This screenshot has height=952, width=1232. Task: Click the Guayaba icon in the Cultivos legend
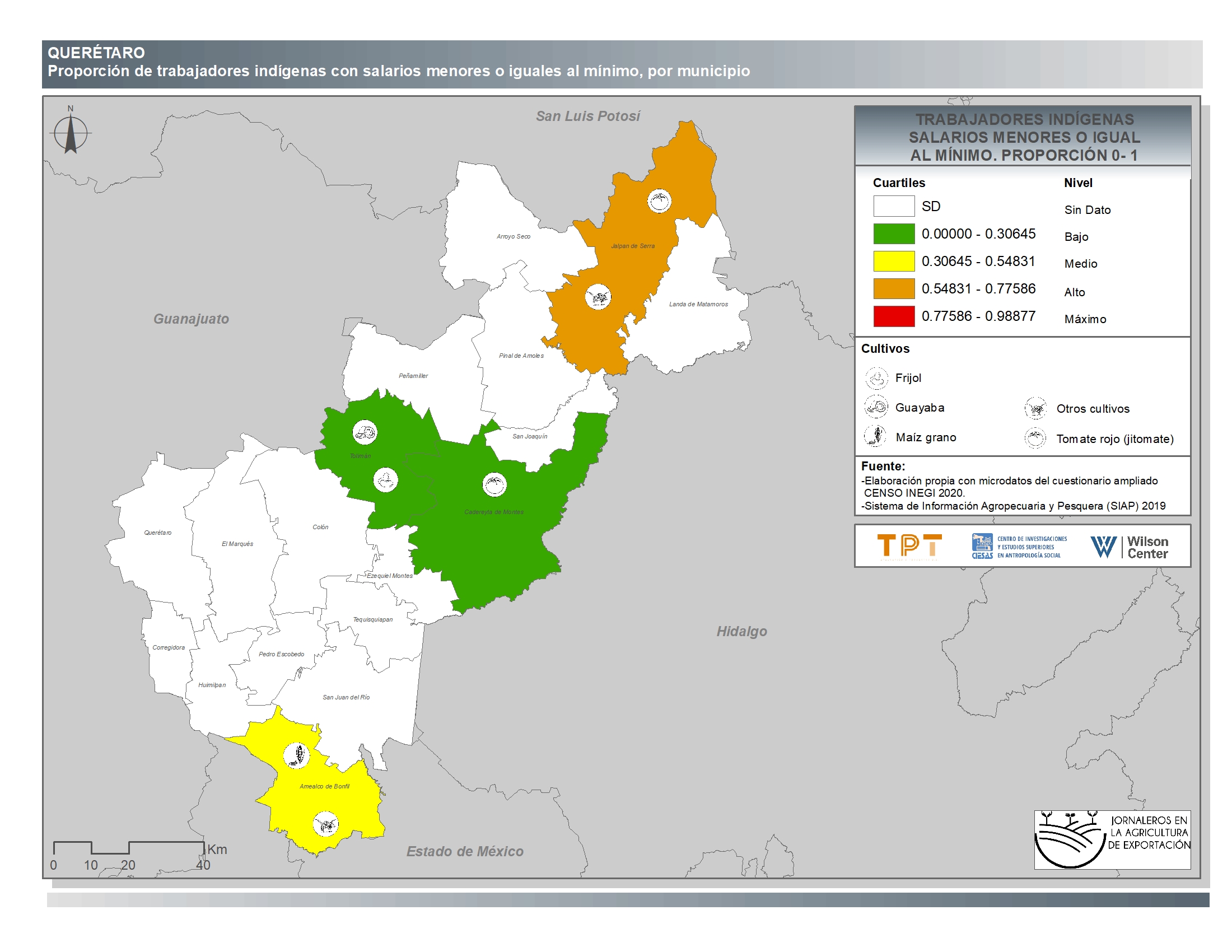tap(876, 407)
